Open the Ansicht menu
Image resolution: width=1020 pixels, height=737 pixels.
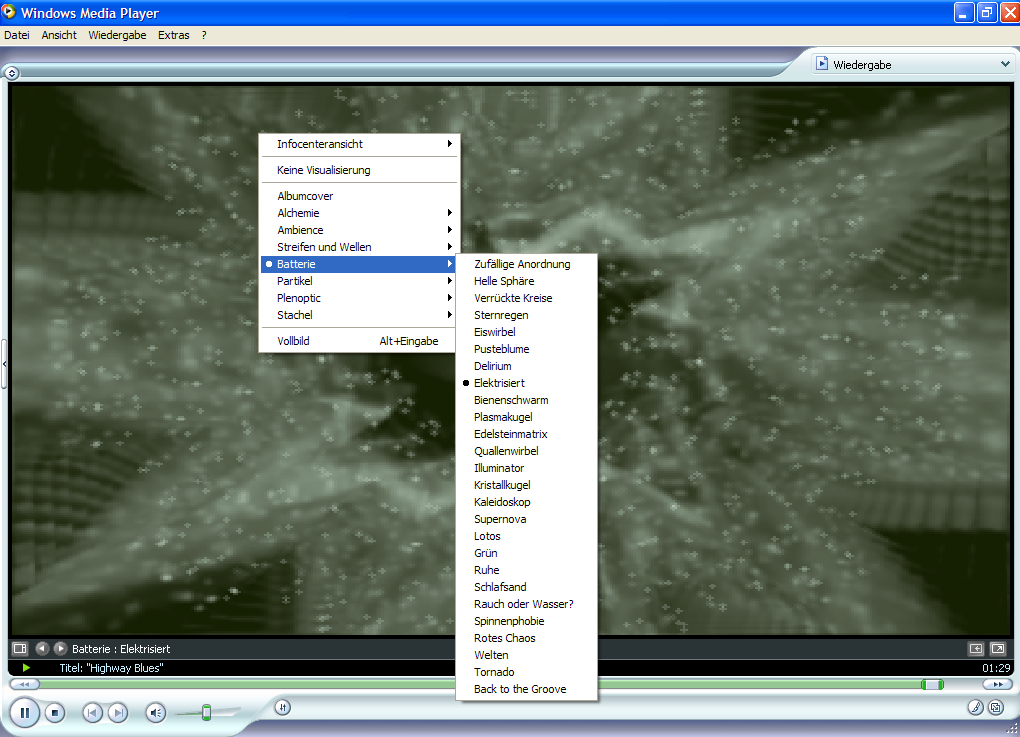[59, 35]
